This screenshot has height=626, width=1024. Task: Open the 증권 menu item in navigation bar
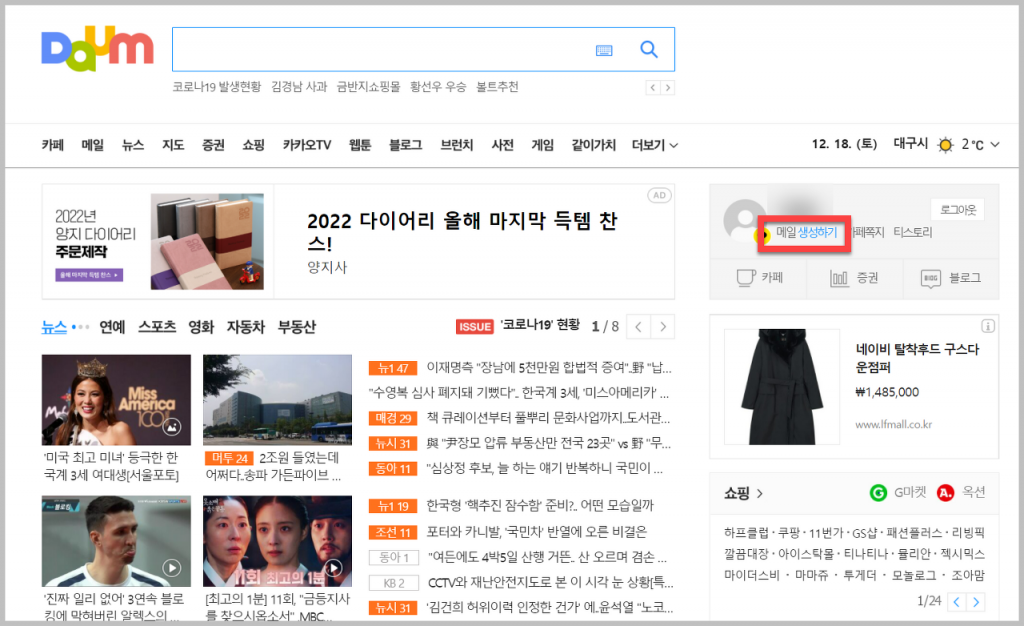pyautogui.click(x=213, y=145)
